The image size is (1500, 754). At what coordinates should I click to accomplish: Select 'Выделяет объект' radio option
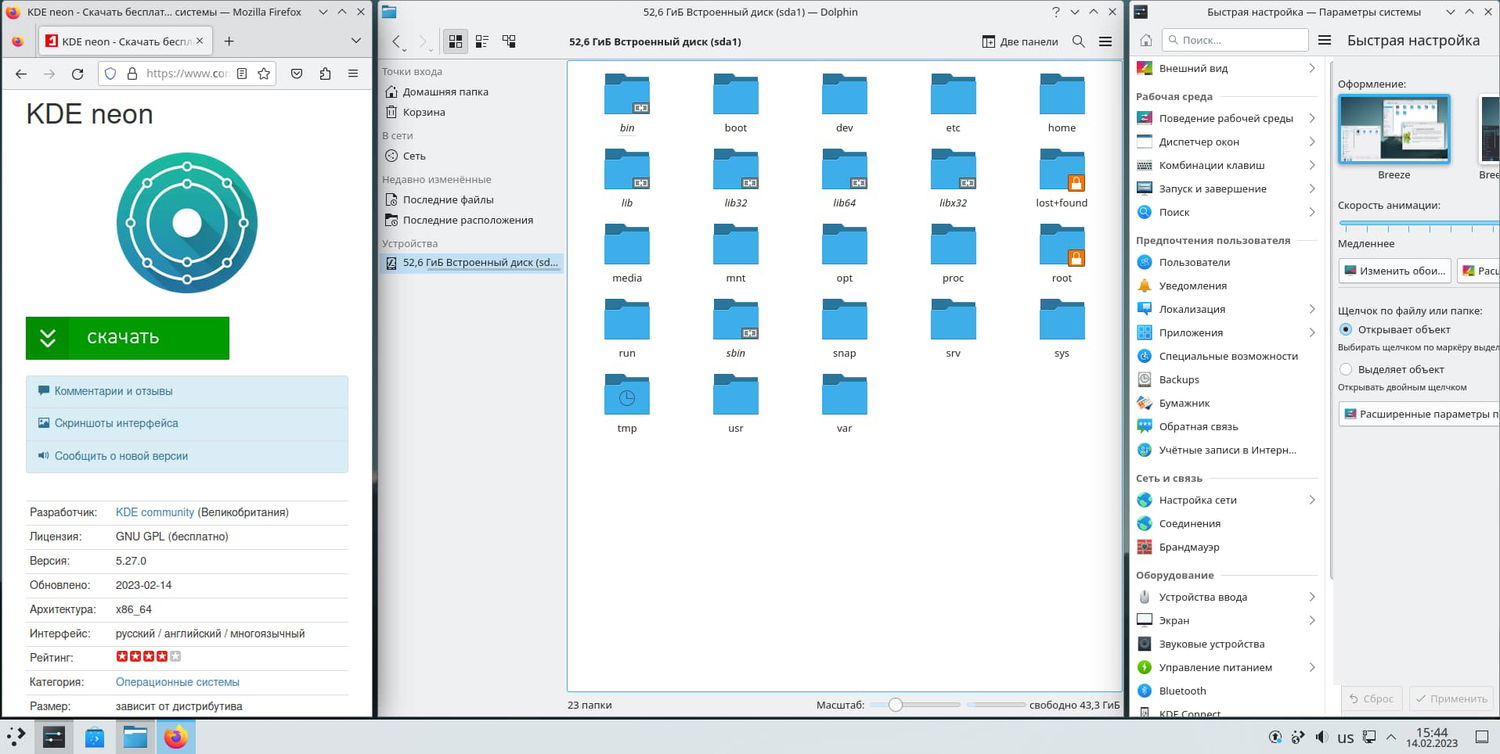click(1346, 369)
